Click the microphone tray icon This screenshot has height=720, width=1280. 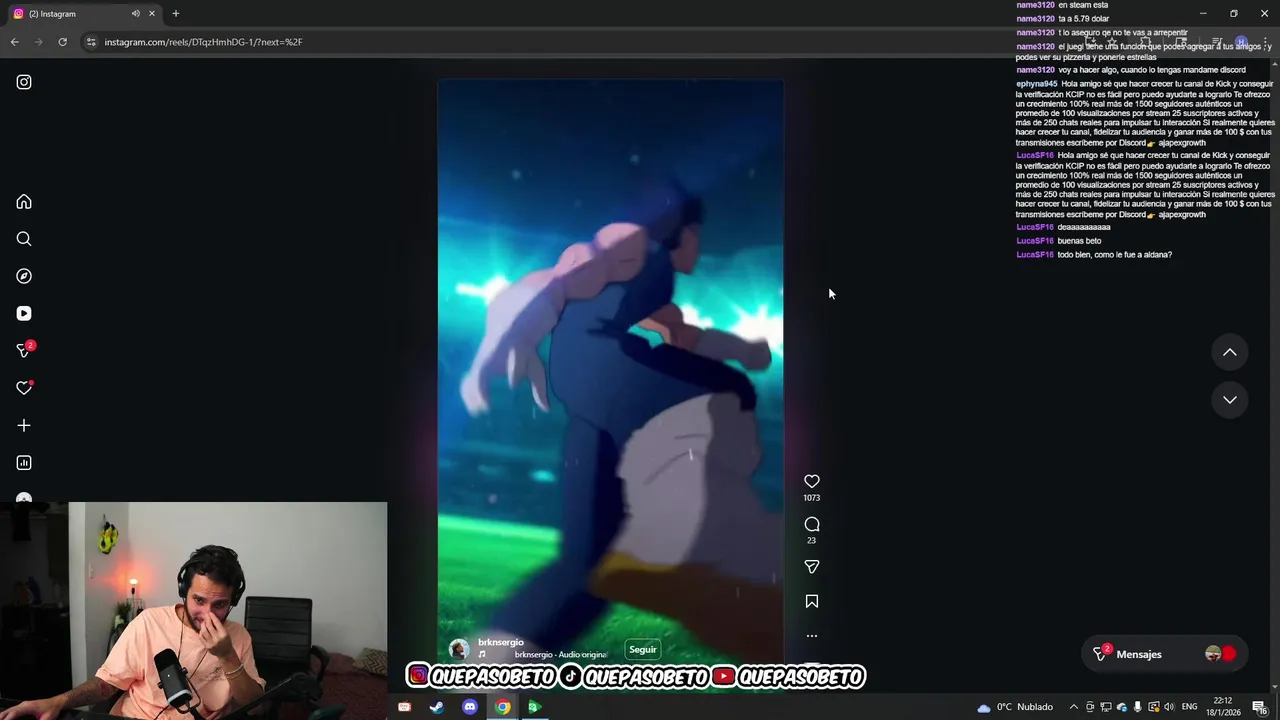(1137, 707)
